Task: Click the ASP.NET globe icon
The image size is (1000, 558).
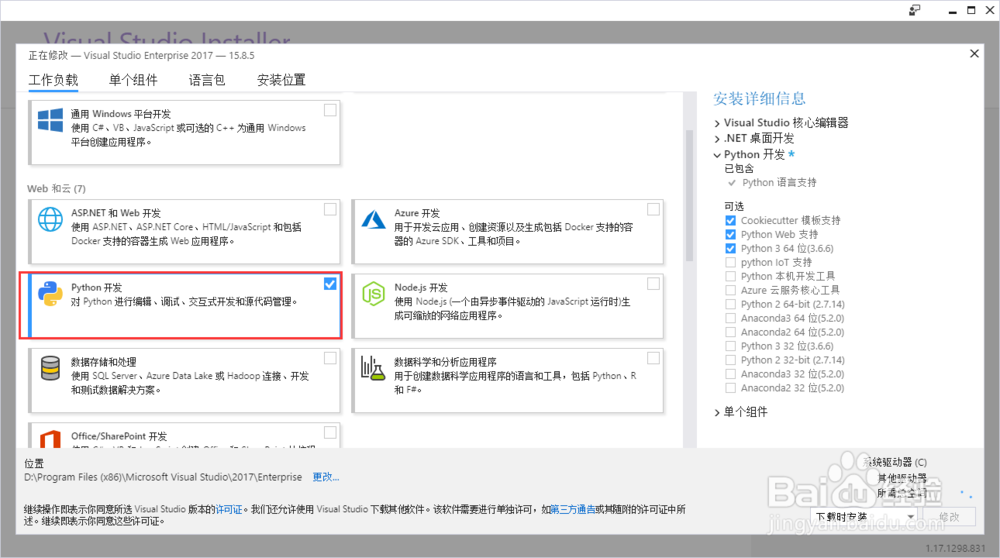Action: coord(50,219)
